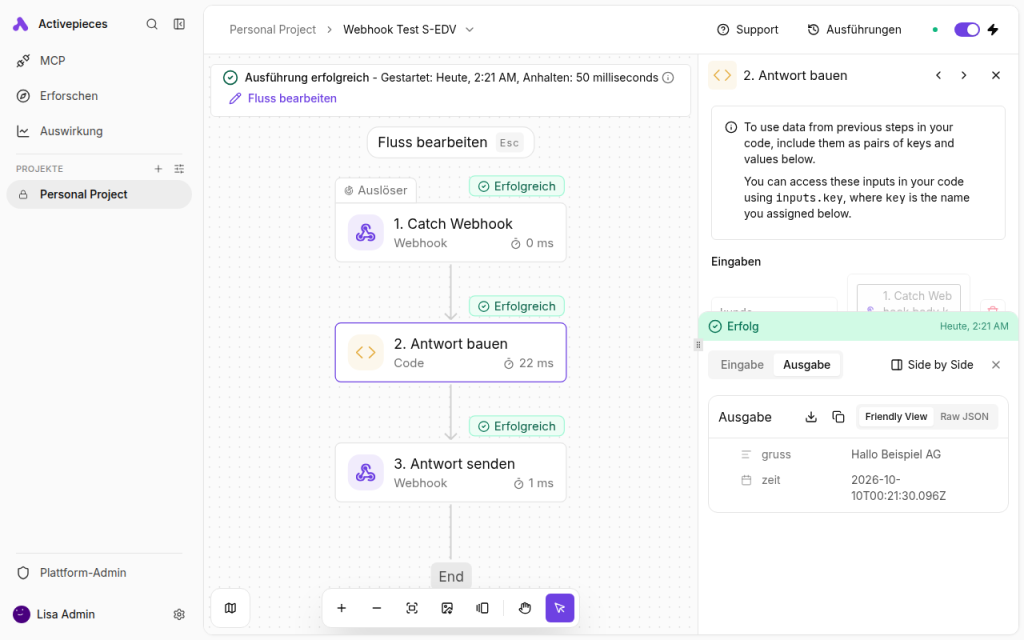This screenshot has height=640, width=1024.
Task: Click the gruss key label
Action: (x=776, y=455)
